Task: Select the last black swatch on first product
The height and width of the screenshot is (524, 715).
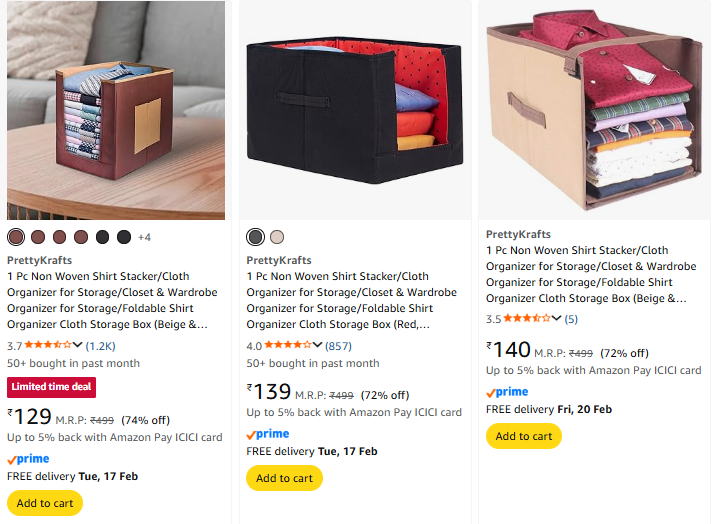Action: click(124, 237)
